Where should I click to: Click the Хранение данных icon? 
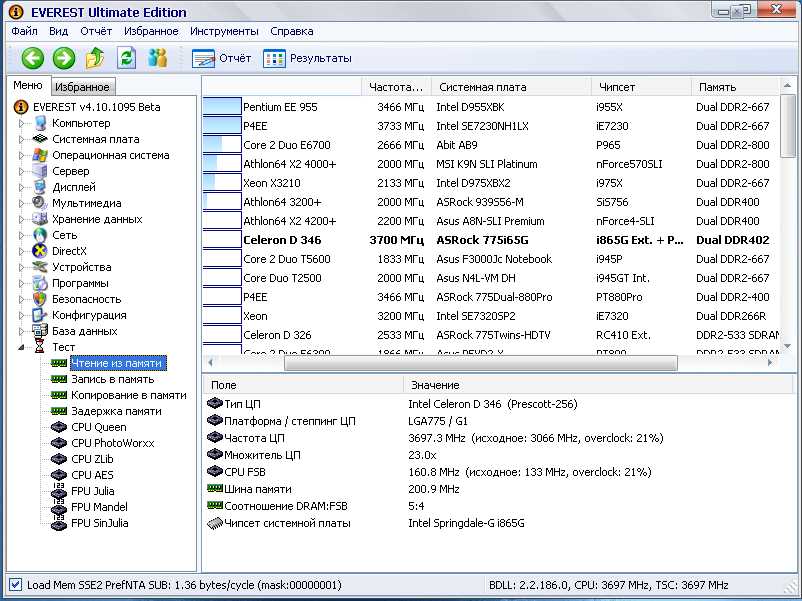coord(40,219)
